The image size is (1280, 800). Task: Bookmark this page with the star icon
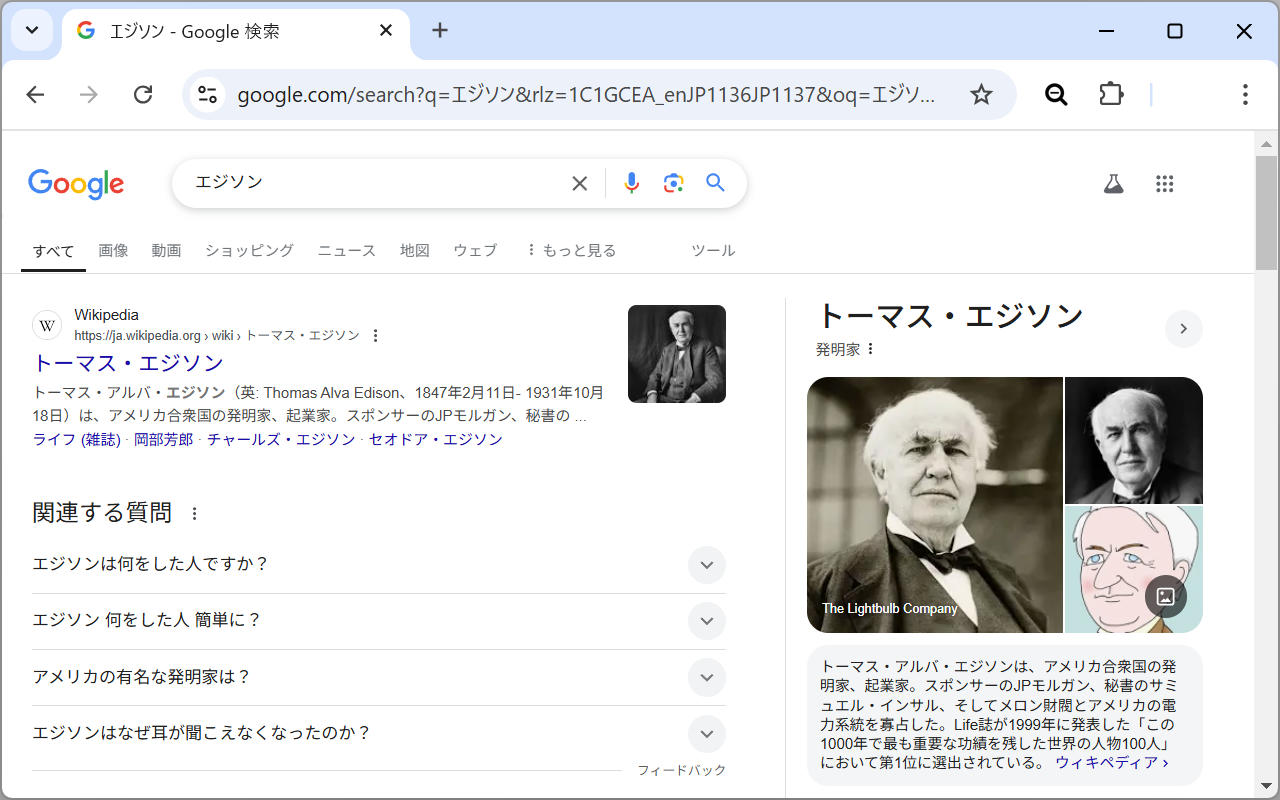(981, 95)
